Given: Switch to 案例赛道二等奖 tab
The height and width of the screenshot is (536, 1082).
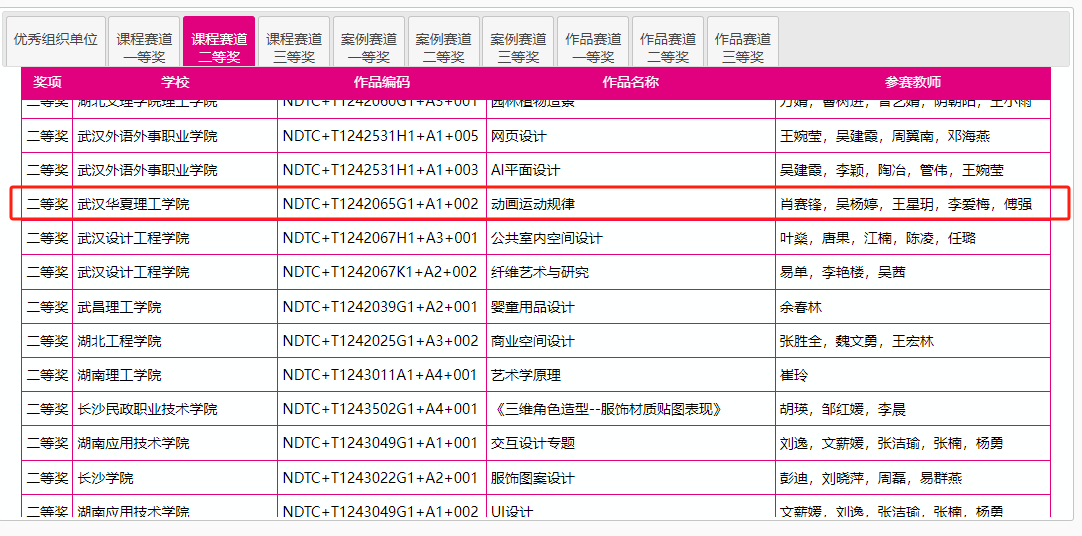Looking at the screenshot, I should point(443,47).
